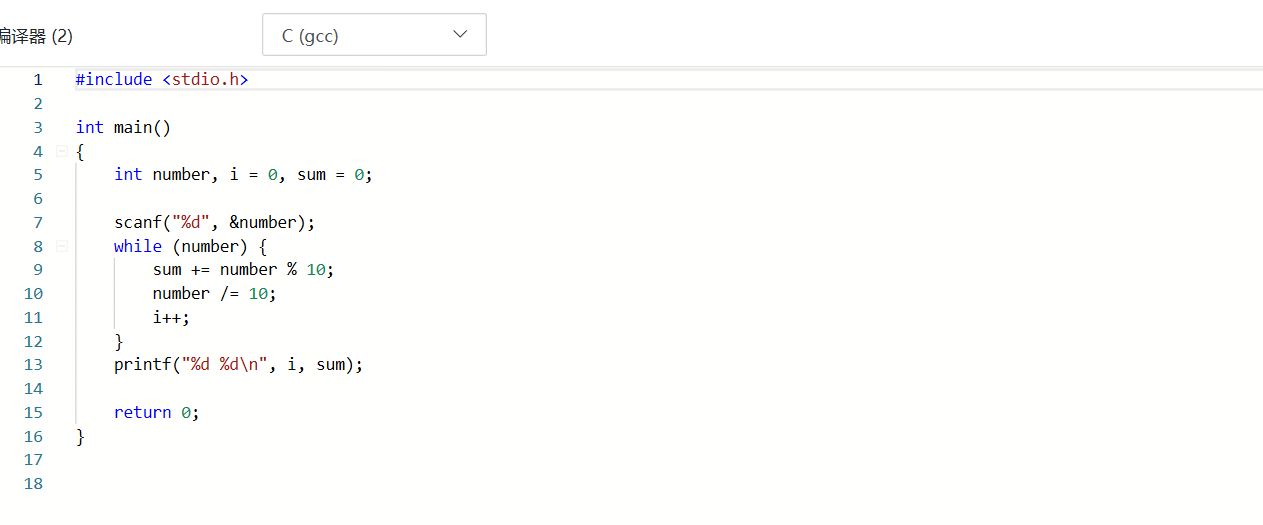Click the int number declaration line
This screenshot has width=1263, height=525.
point(242,174)
